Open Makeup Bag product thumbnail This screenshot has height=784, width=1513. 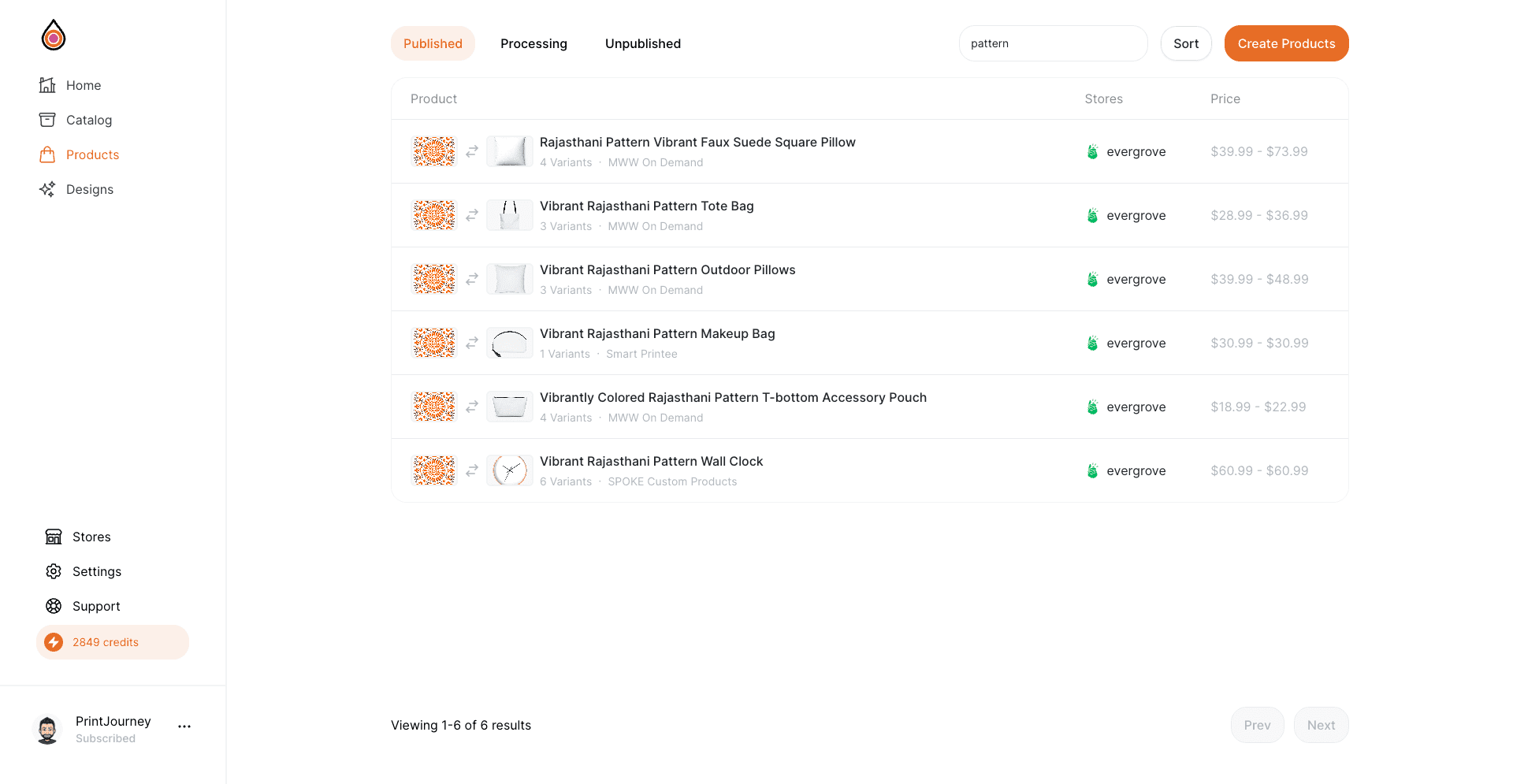click(x=510, y=343)
